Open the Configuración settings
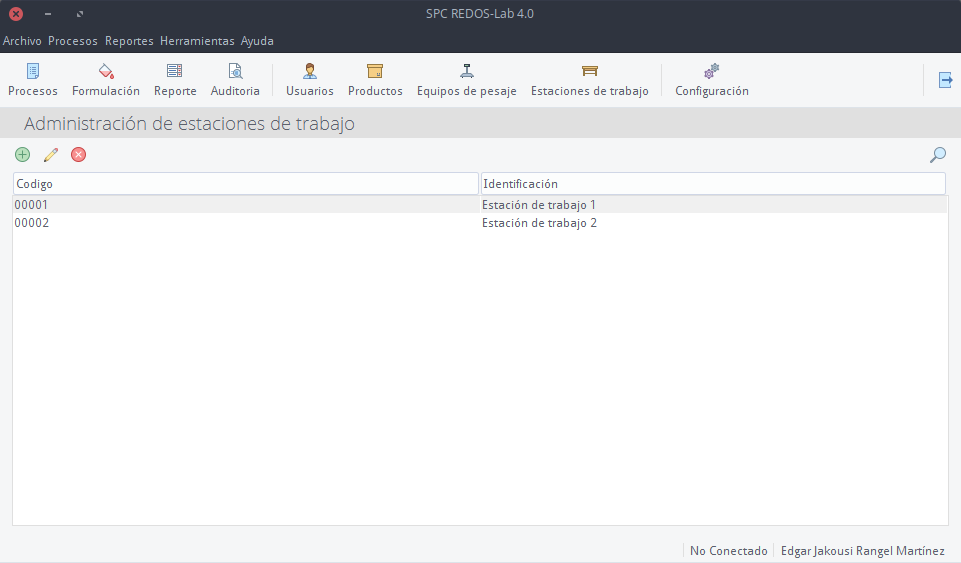This screenshot has width=961, height=563. [x=712, y=80]
